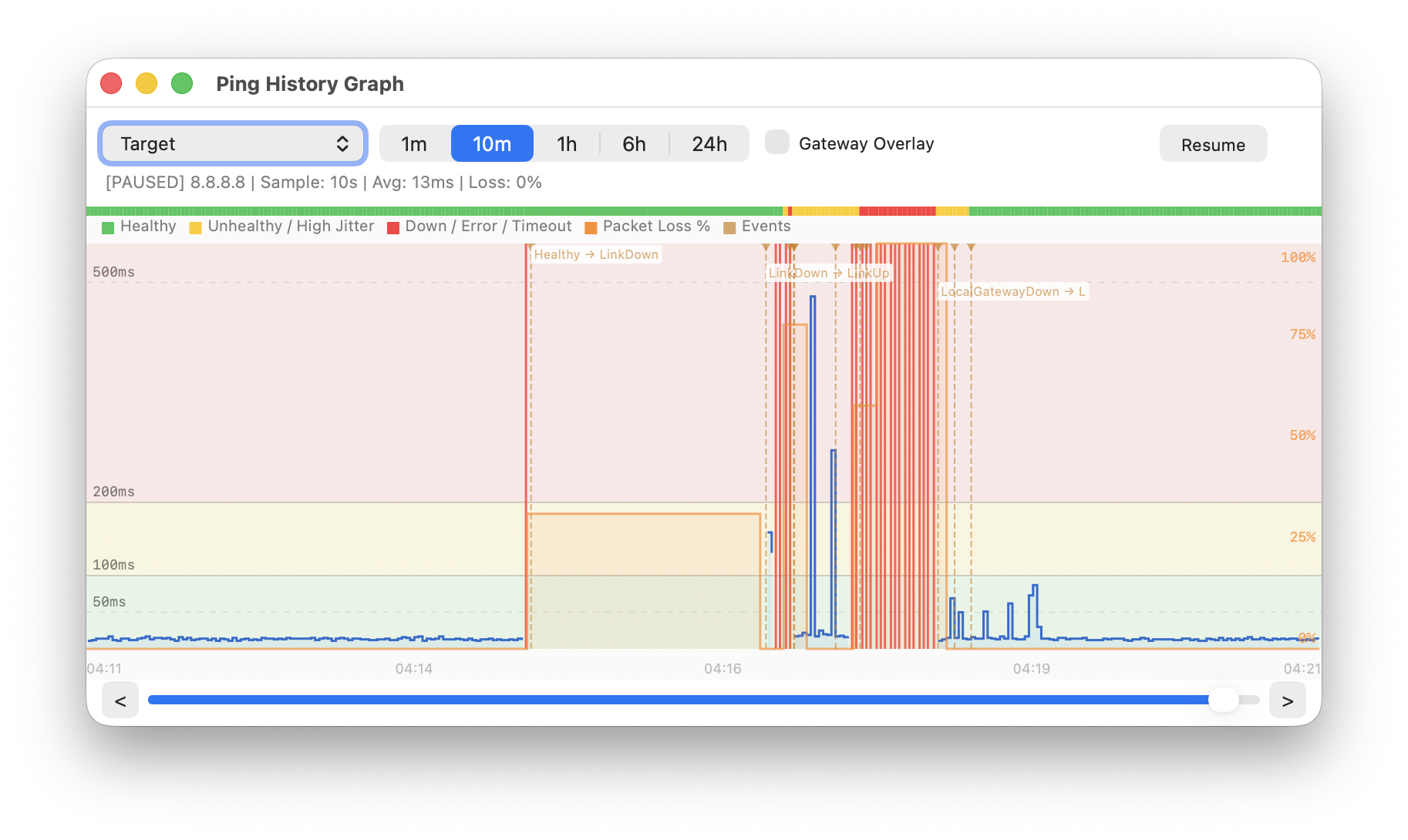
Task: Click the orange Packet Loss % legend swatch
Action: coord(591,227)
